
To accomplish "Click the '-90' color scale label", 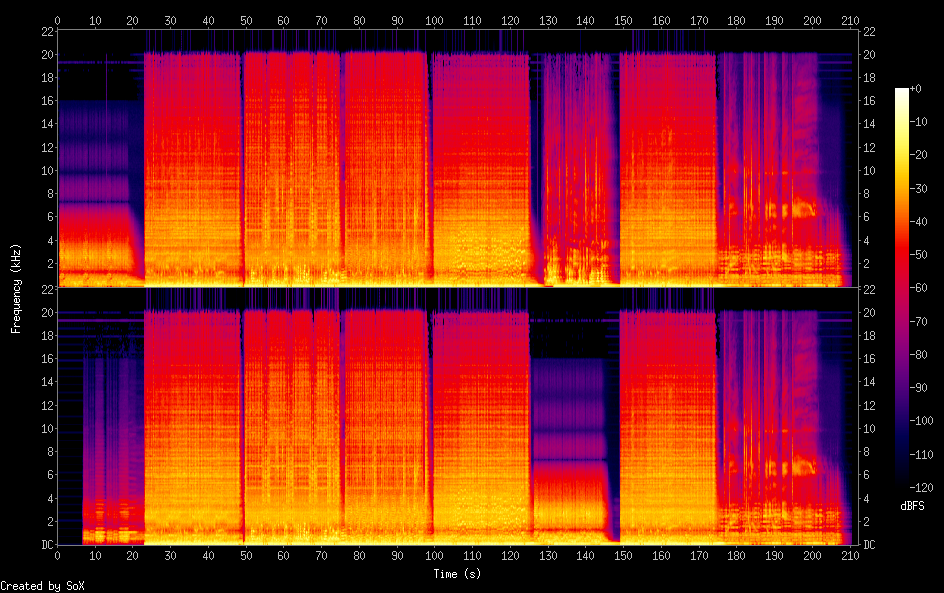I will click(x=919, y=388).
